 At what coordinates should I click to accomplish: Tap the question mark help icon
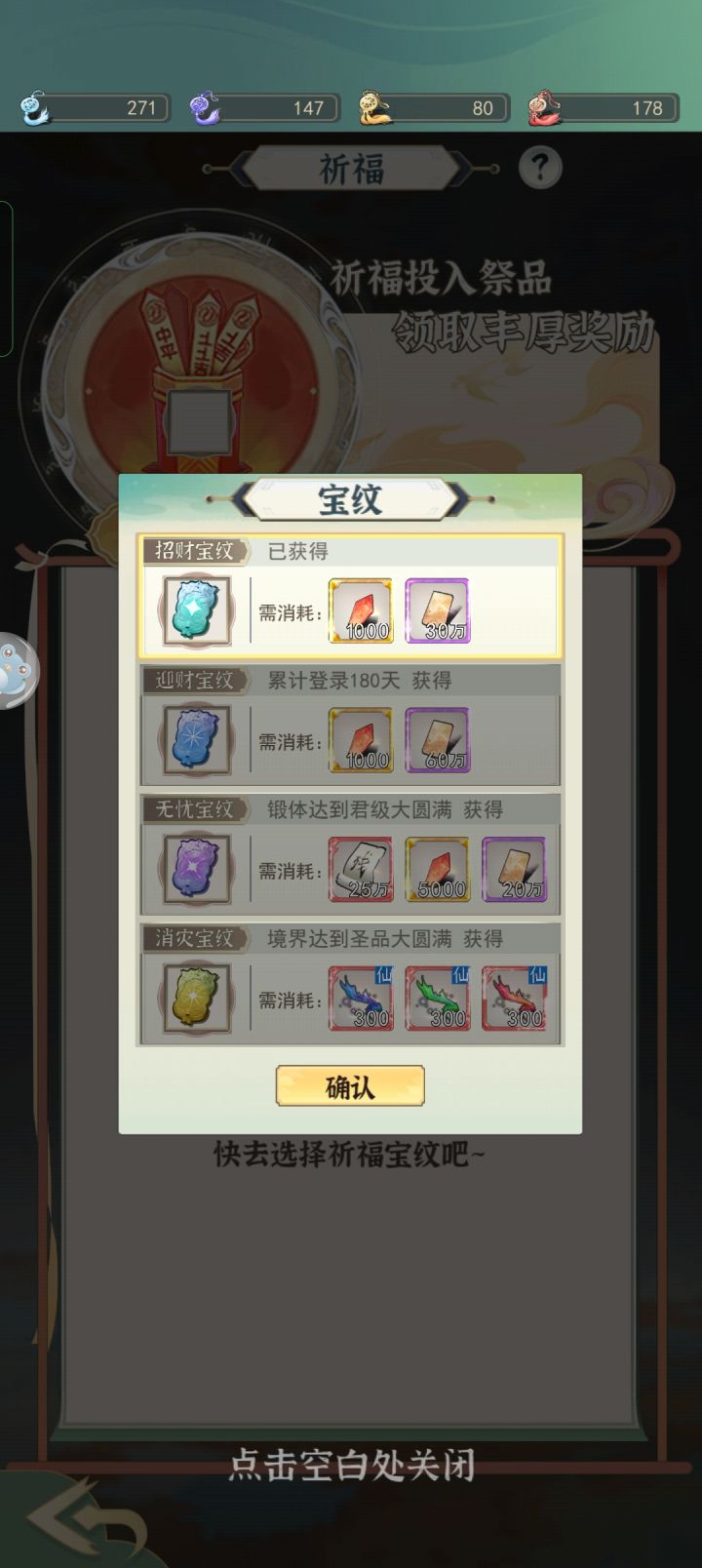539,168
